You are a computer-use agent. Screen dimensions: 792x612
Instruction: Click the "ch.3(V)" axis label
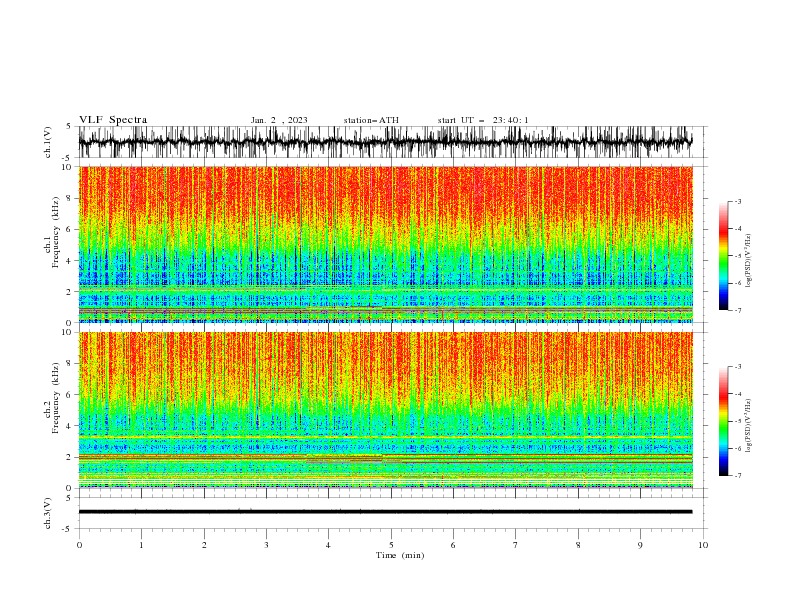48,513
